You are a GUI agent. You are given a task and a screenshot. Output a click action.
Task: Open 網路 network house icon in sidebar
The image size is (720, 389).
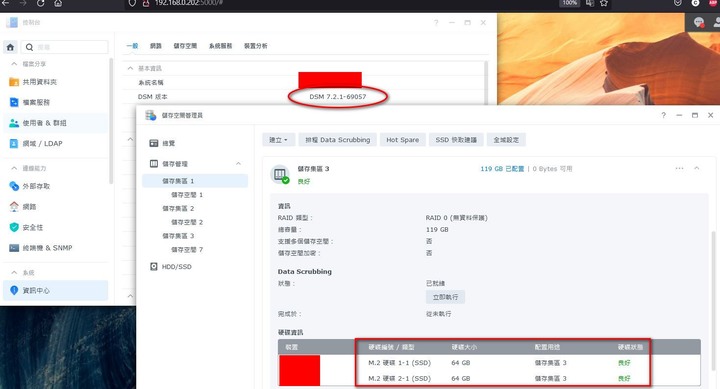point(14,207)
